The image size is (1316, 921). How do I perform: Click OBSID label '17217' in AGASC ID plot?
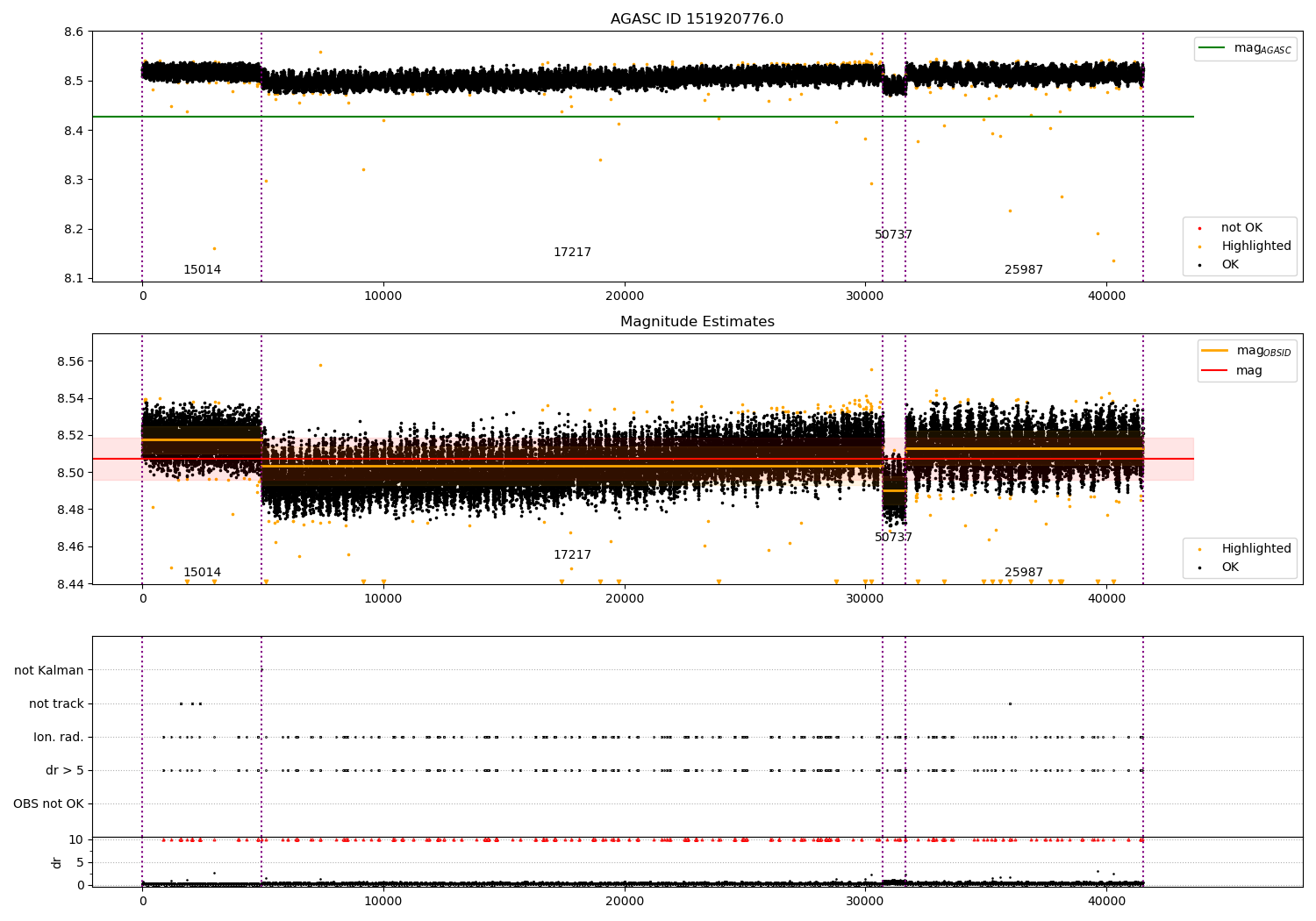(572, 253)
